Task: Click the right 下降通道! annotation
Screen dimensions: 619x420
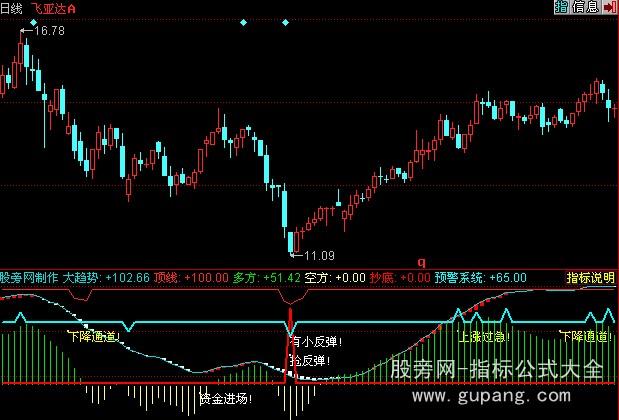Action: click(585, 336)
